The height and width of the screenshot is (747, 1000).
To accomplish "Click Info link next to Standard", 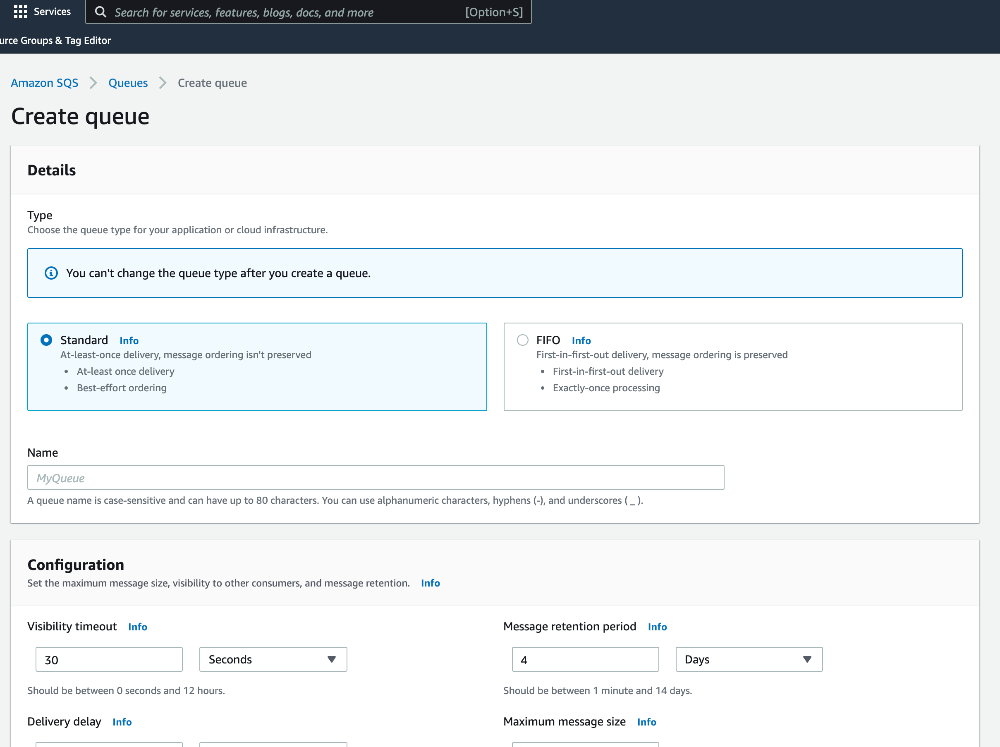I will pos(129,341).
